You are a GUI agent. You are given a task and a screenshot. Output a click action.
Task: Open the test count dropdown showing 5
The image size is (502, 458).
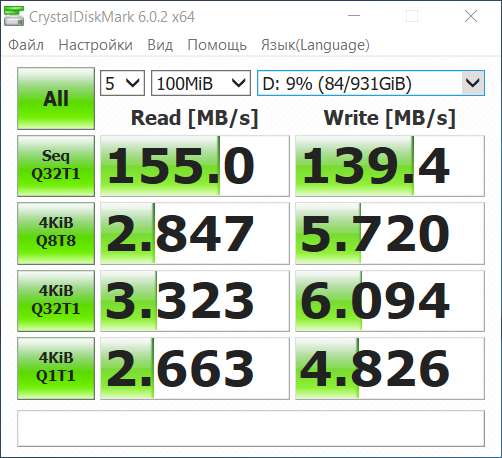122,83
